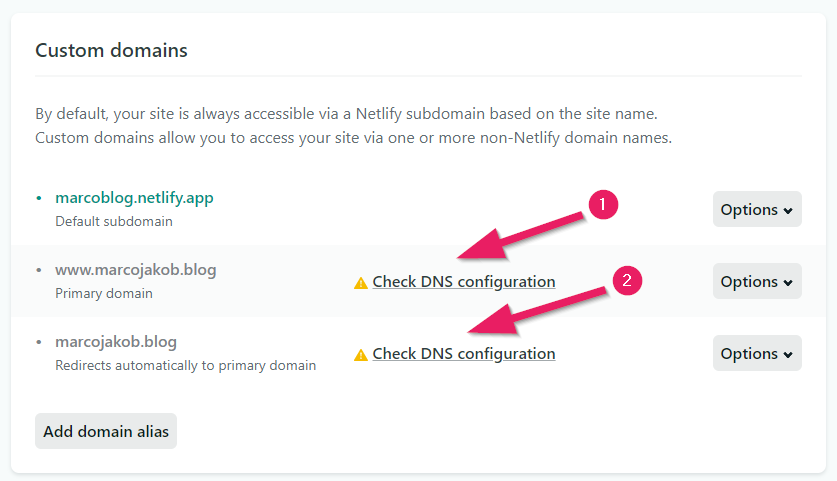The image size is (837, 481).
Task: Click the Primary domain label
Action: pos(104,294)
